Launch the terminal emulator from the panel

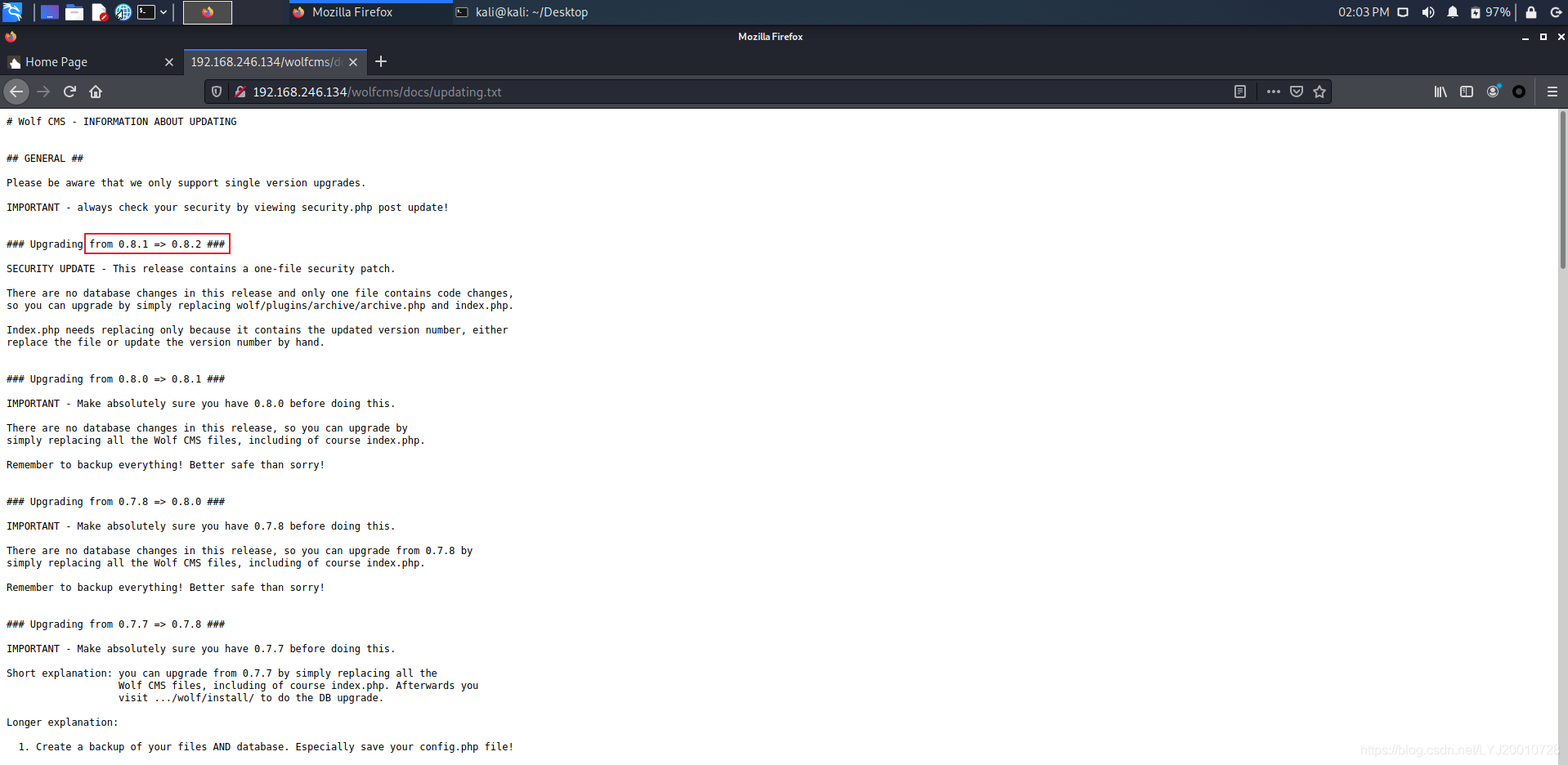click(146, 12)
